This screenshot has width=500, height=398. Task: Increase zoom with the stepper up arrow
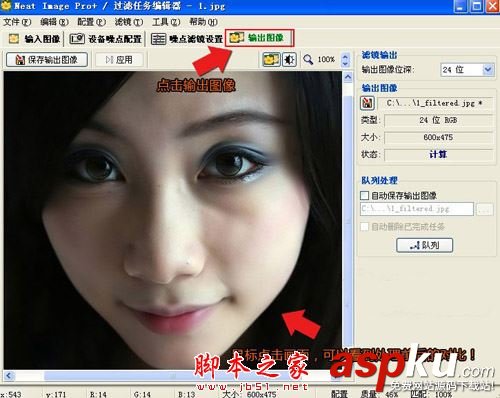345,56
